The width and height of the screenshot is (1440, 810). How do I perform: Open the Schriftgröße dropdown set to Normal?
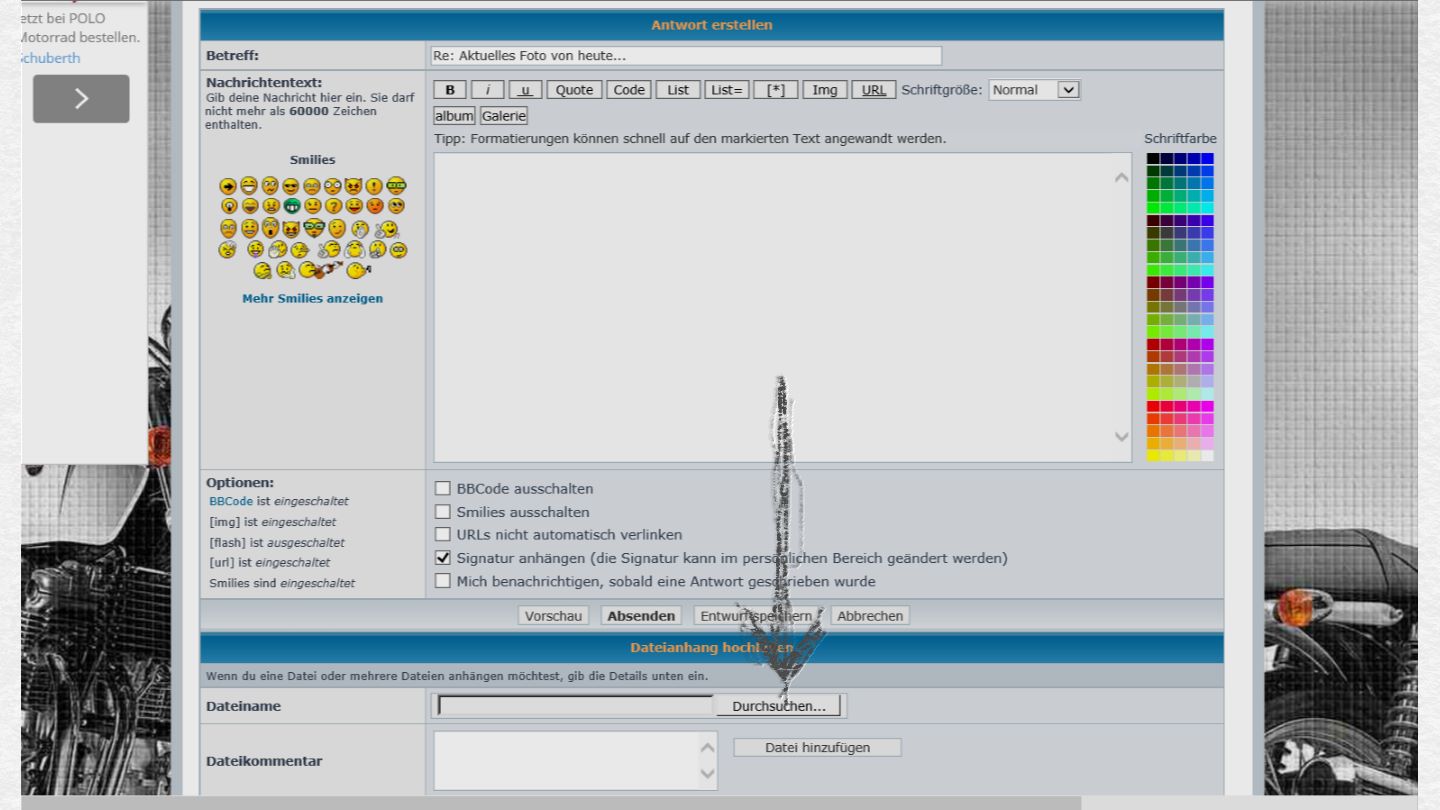(x=1035, y=90)
